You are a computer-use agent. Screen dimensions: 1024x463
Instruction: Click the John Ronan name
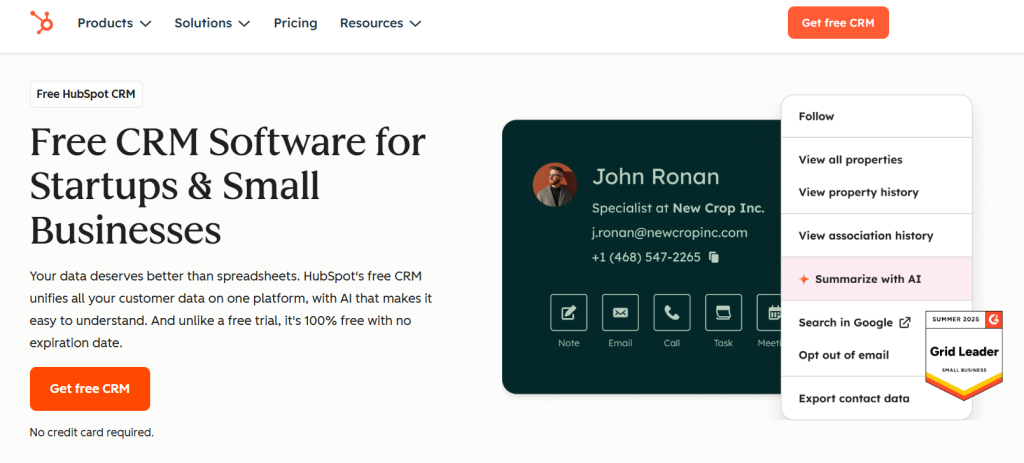click(656, 176)
